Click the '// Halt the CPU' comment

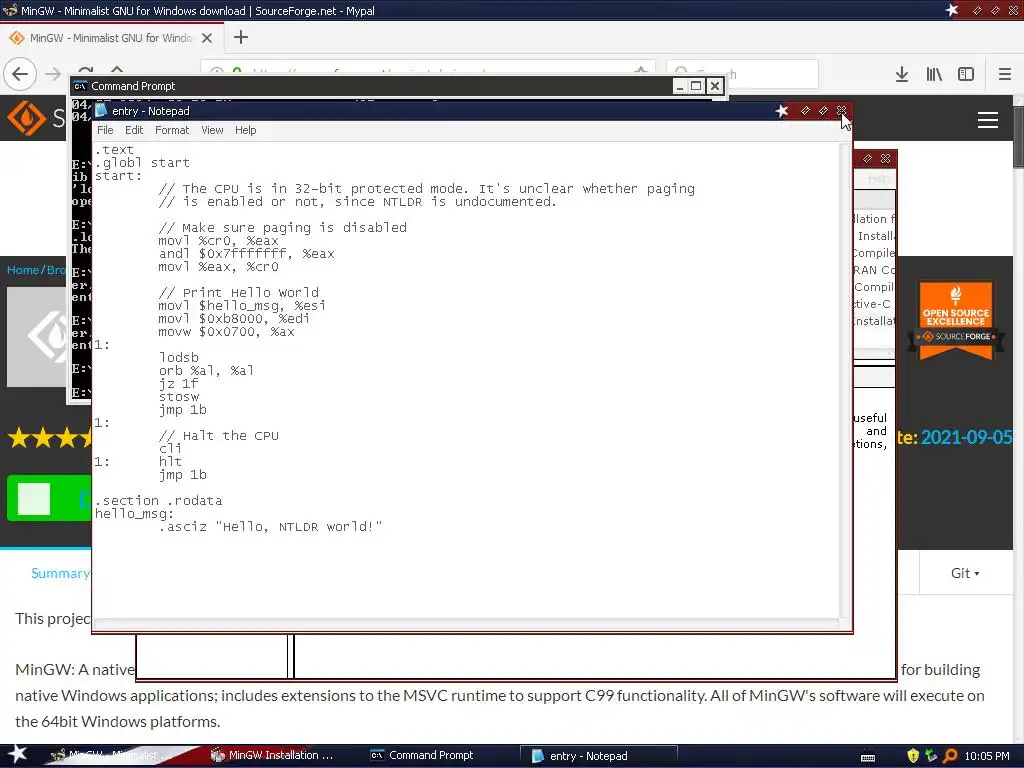[x=218, y=436]
